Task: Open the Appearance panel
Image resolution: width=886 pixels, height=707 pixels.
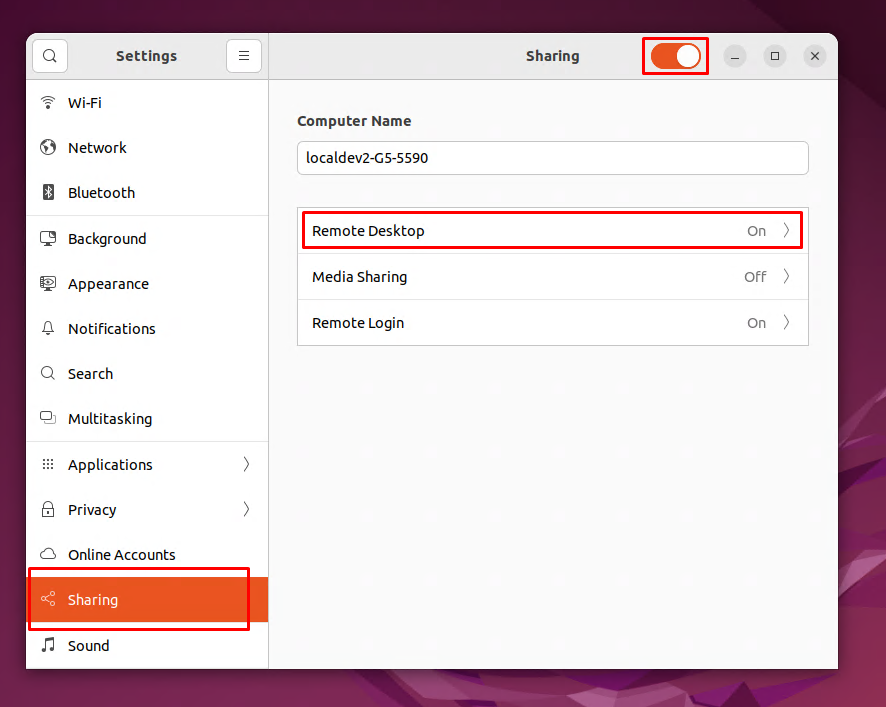Action: (147, 284)
